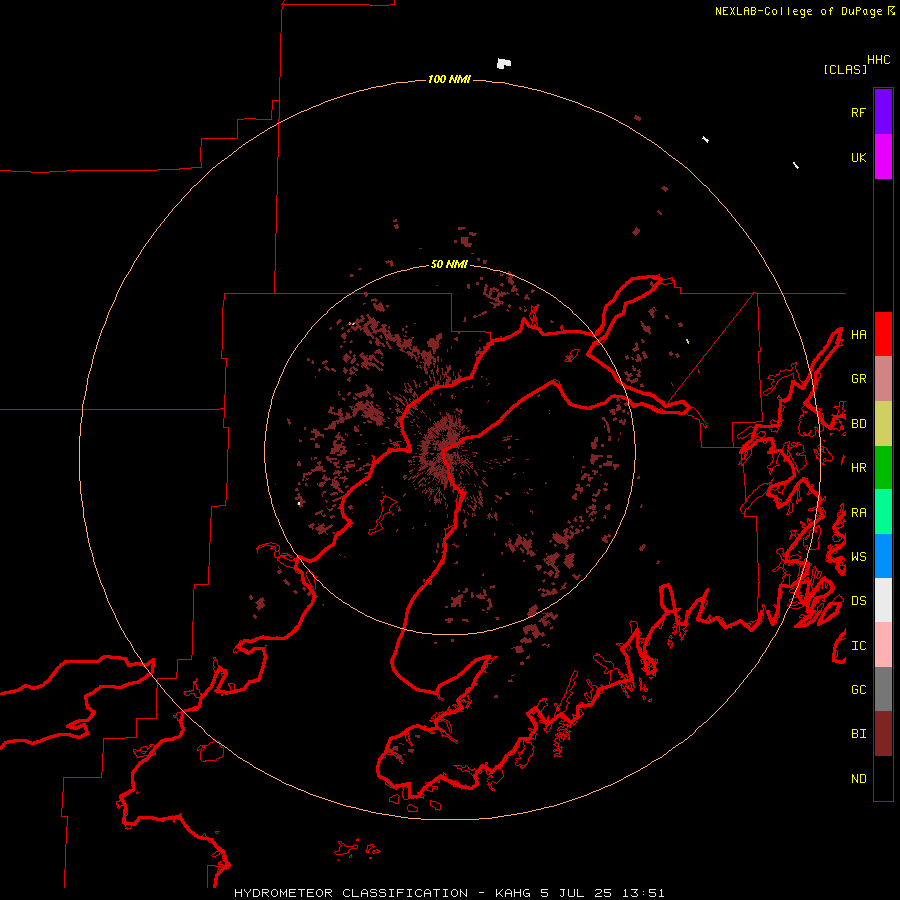The width and height of the screenshot is (900, 900).
Task: Click the ND legend label
Action: click(x=859, y=779)
